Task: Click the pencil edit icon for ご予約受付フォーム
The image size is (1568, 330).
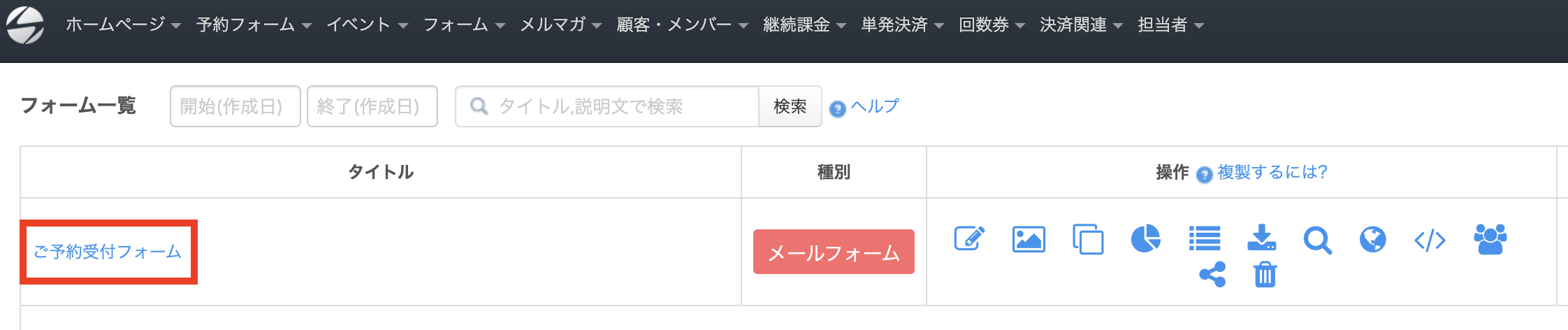Action: tap(970, 239)
